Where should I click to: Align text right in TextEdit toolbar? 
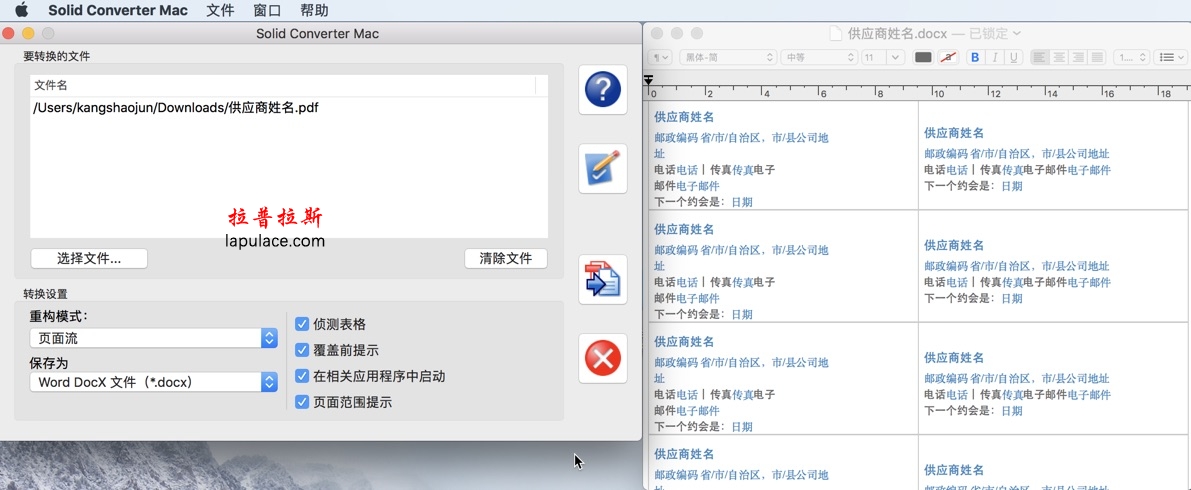(x=1078, y=58)
